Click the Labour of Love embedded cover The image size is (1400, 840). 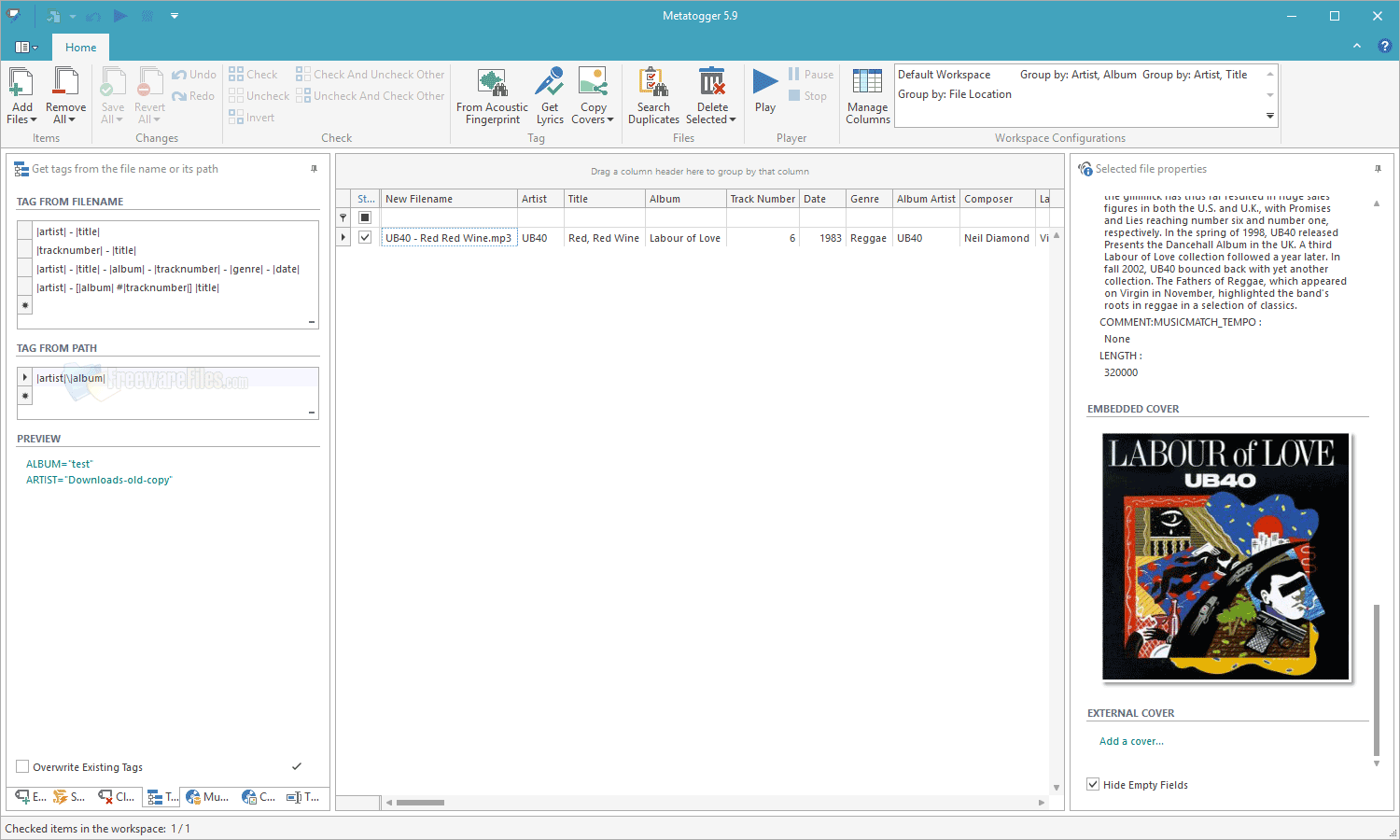pyautogui.click(x=1225, y=556)
